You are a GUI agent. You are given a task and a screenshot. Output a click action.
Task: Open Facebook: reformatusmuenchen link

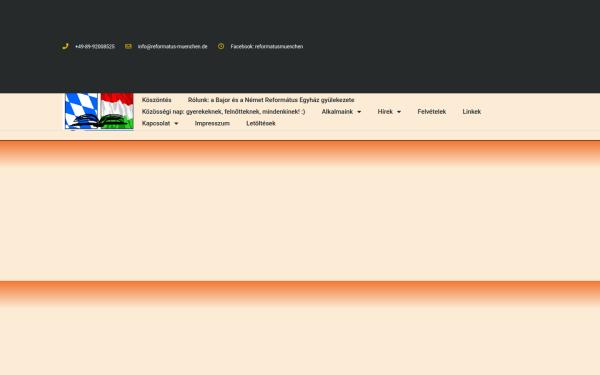[x=267, y=47]
